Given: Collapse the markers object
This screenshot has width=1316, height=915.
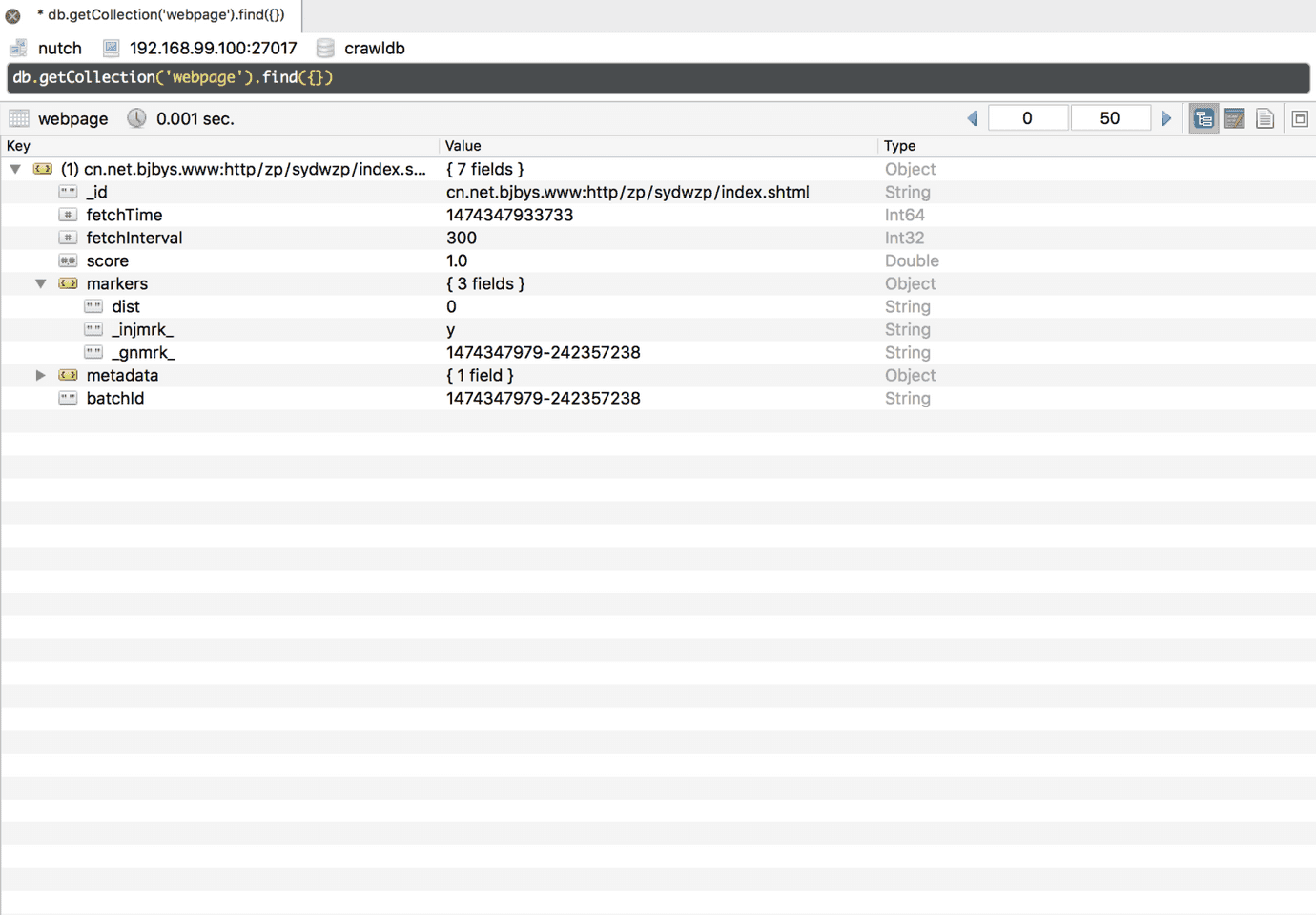Looking at the screenshot, I should tap(41, 283).
